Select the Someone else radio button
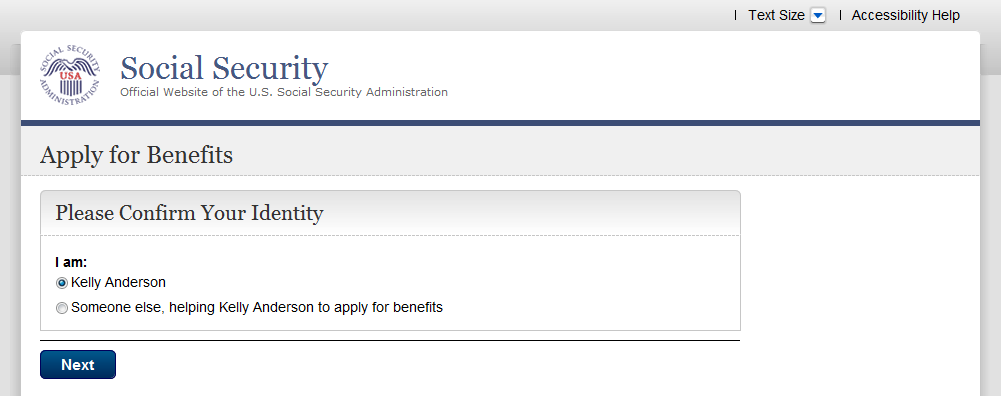 click(62, 308)
